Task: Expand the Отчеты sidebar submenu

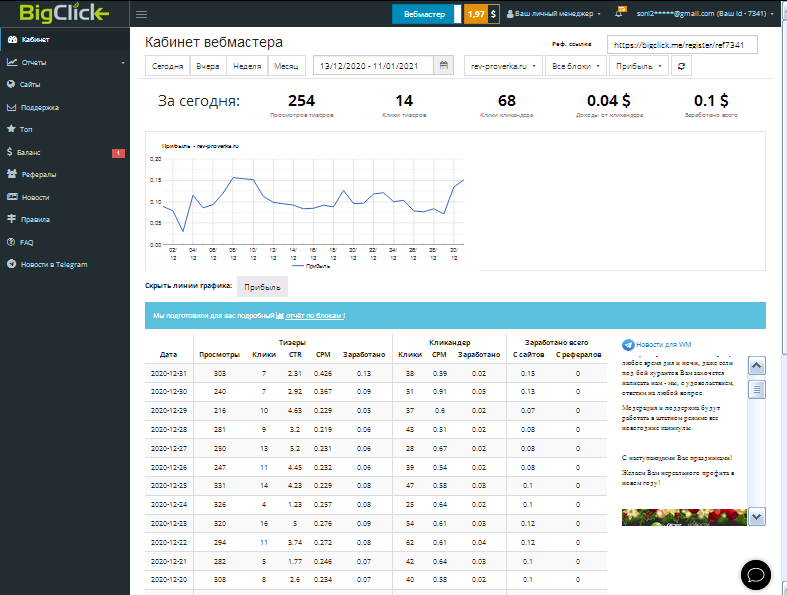Action: tap(65, 62)
